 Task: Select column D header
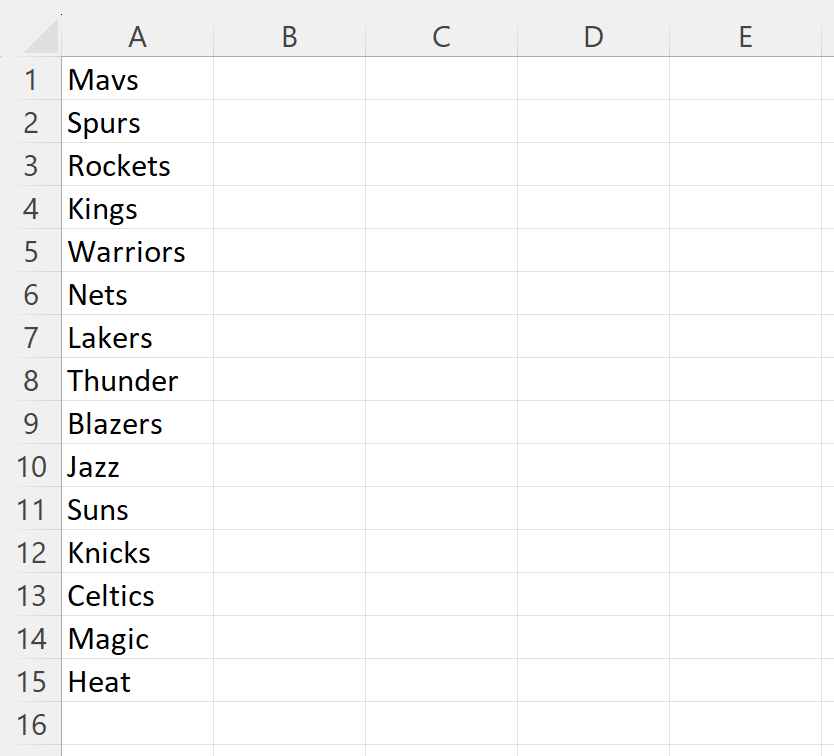coord(594,37)
